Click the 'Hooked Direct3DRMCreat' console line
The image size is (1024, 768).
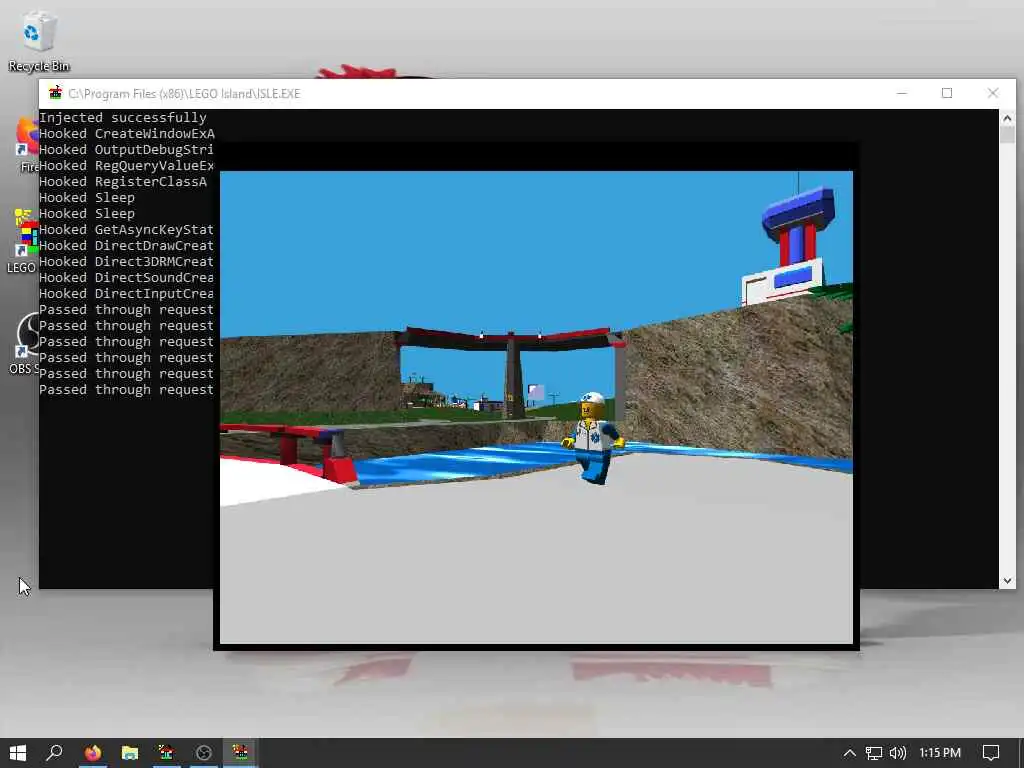pyautogui.click(x=126, y=261)
